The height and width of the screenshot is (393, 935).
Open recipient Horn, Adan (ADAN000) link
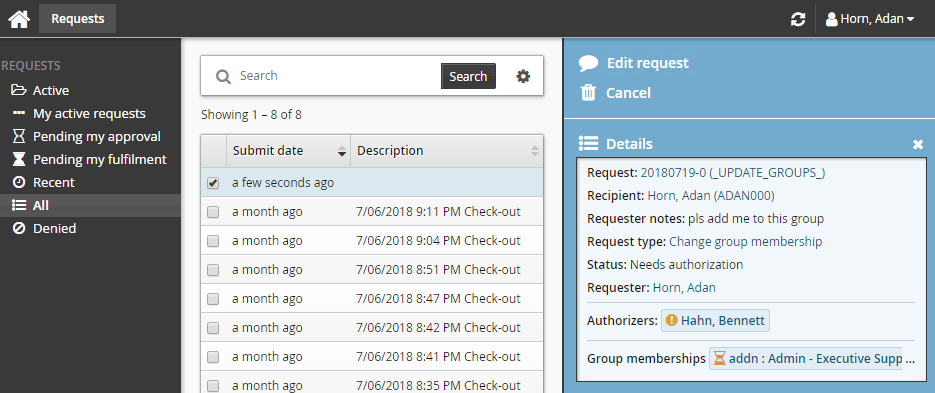[x=711, y=196]
